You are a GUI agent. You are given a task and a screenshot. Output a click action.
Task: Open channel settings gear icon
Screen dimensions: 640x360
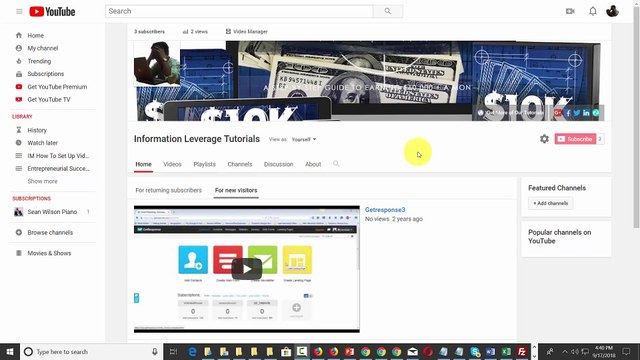[544, 139]
